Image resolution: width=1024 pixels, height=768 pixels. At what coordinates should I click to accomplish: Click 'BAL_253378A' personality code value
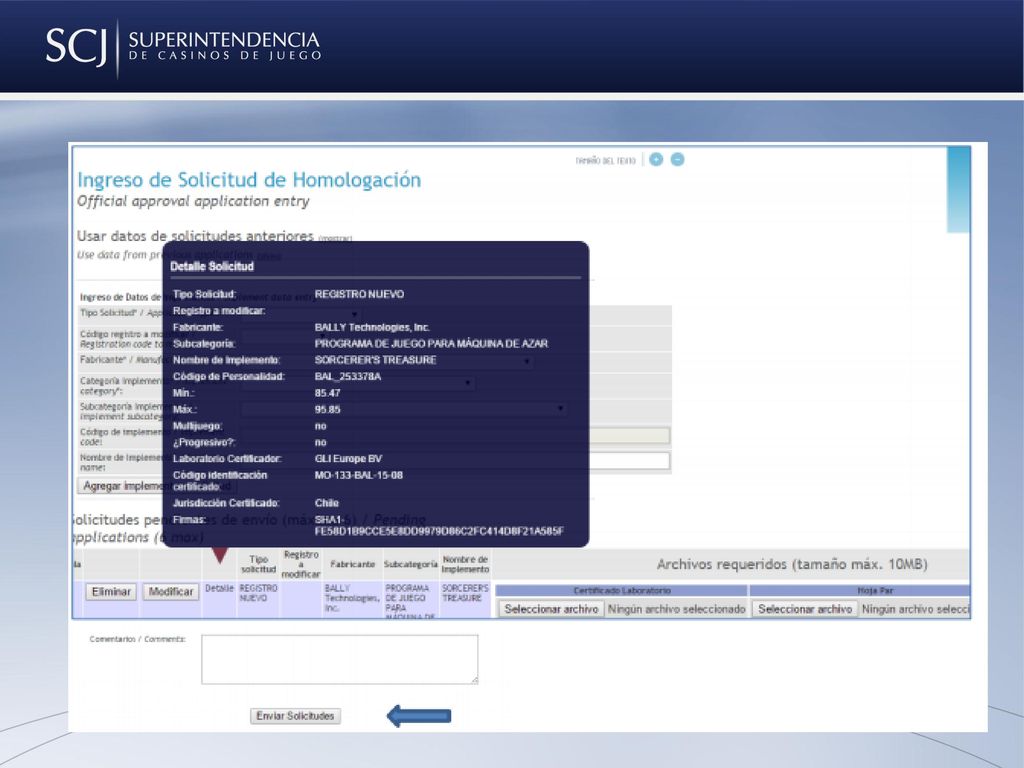[347, 377]
